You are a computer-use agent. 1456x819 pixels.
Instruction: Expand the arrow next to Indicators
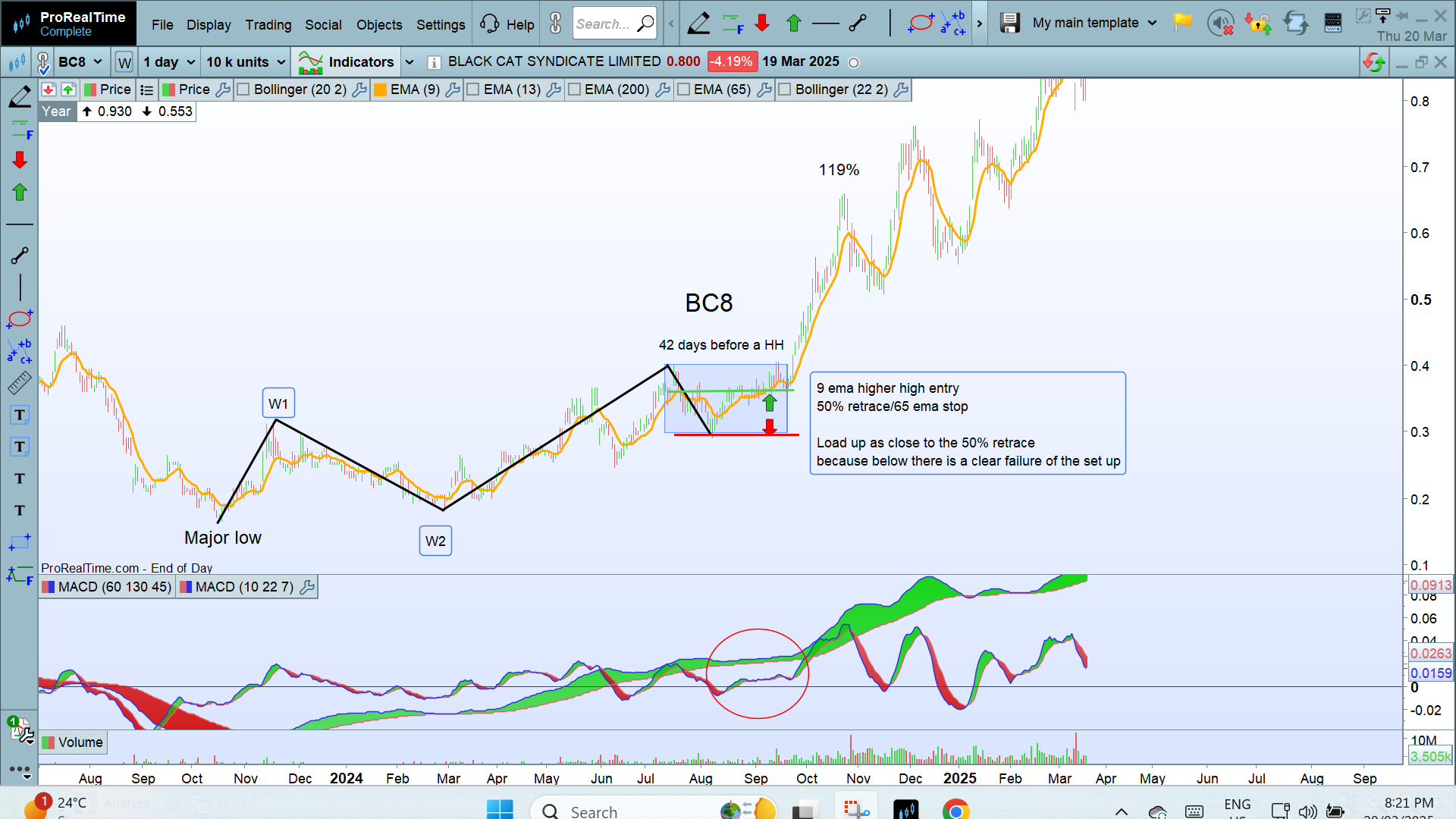[409, 62]
